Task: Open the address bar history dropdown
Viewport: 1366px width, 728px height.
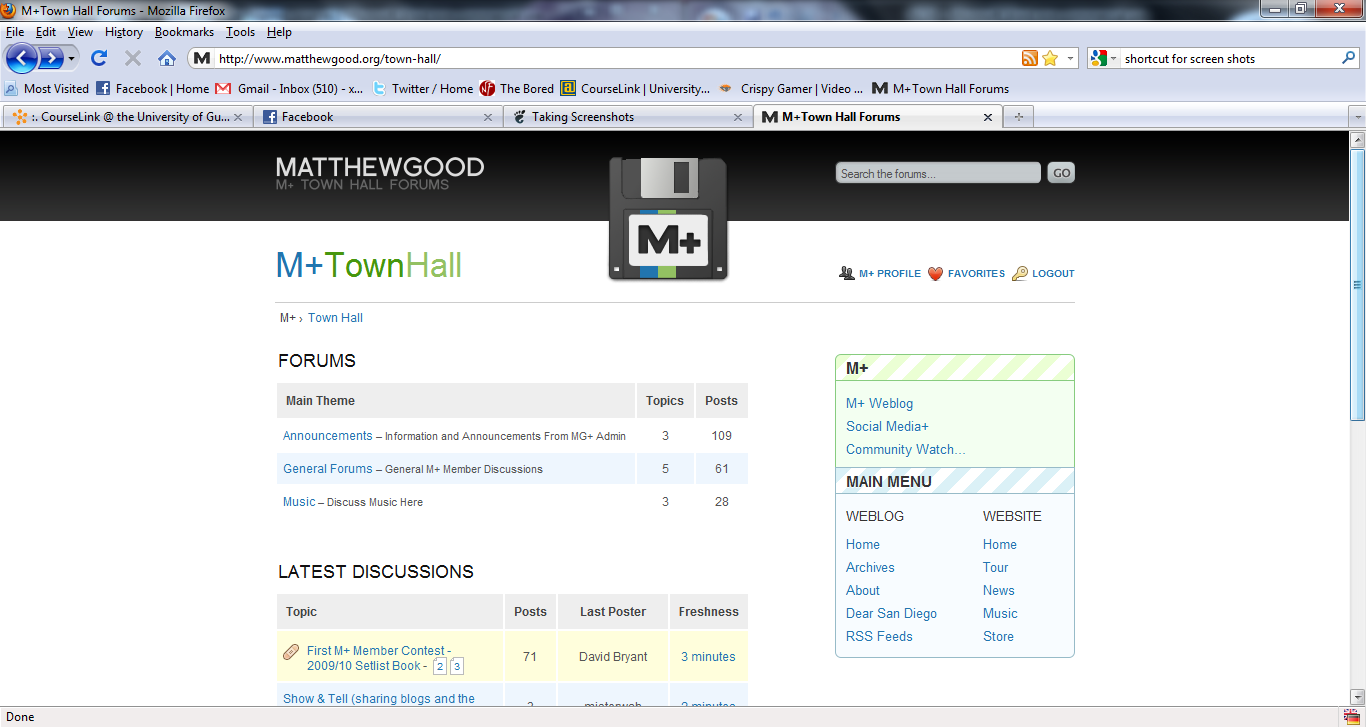Action: (x=1070, y=58)
